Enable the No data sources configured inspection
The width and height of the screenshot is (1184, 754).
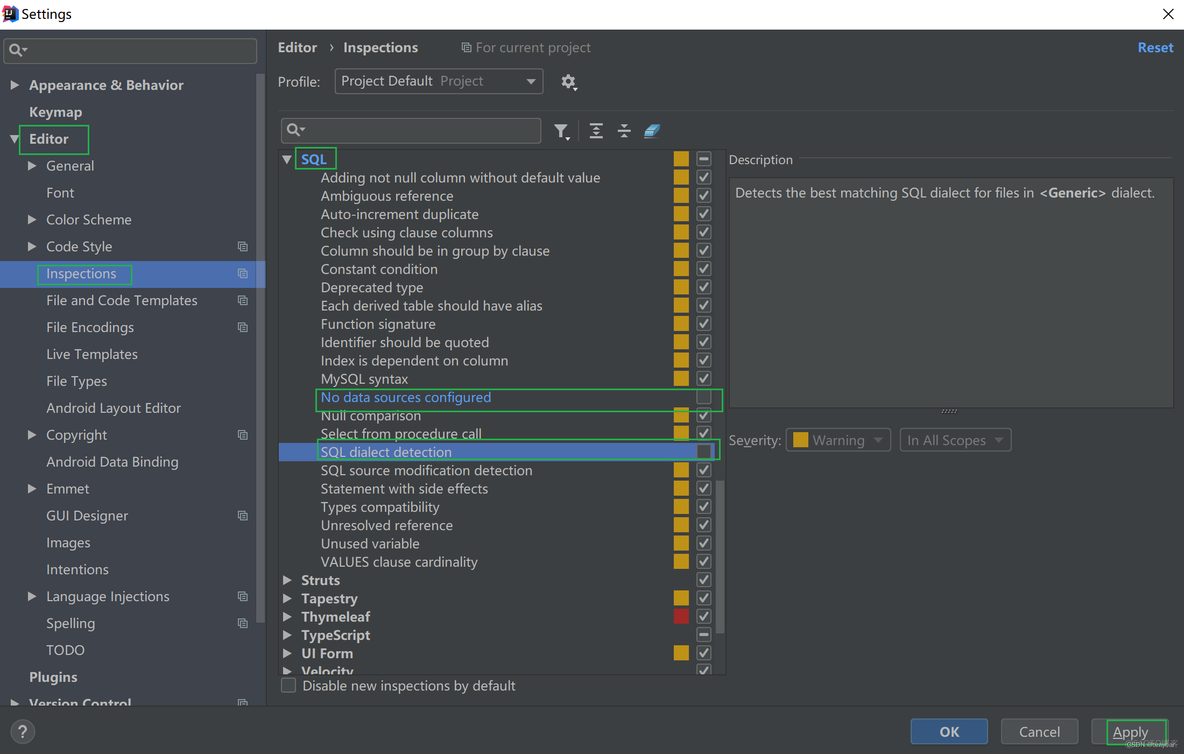click(703, 398)
